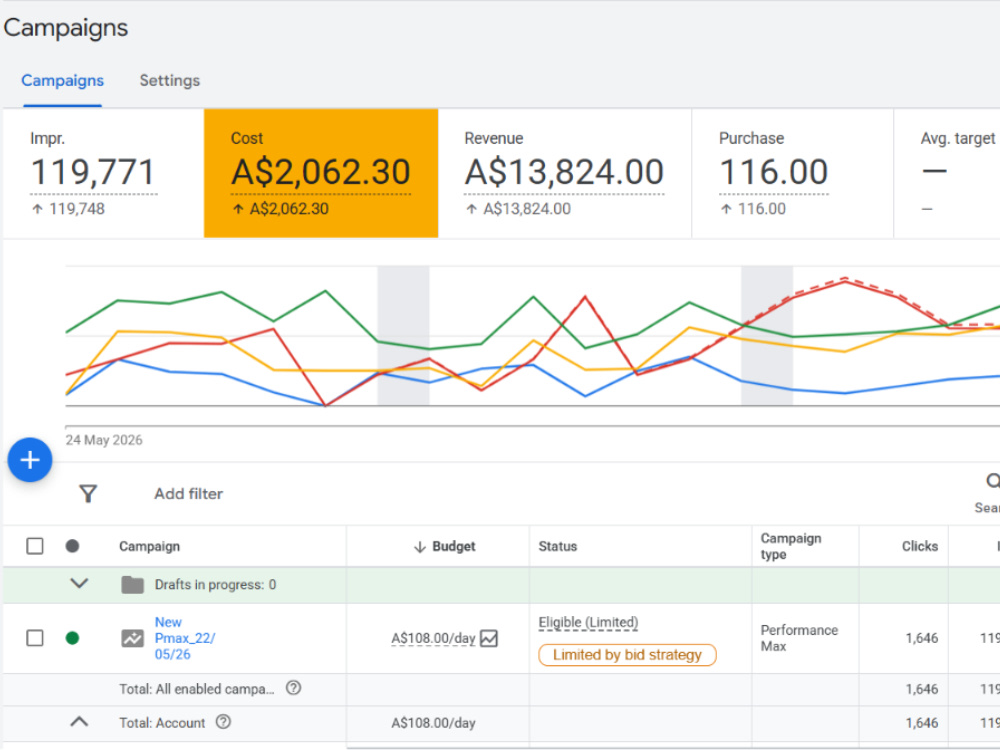
Task: Click the green enabled status dot
Action: tap(73, 638)
